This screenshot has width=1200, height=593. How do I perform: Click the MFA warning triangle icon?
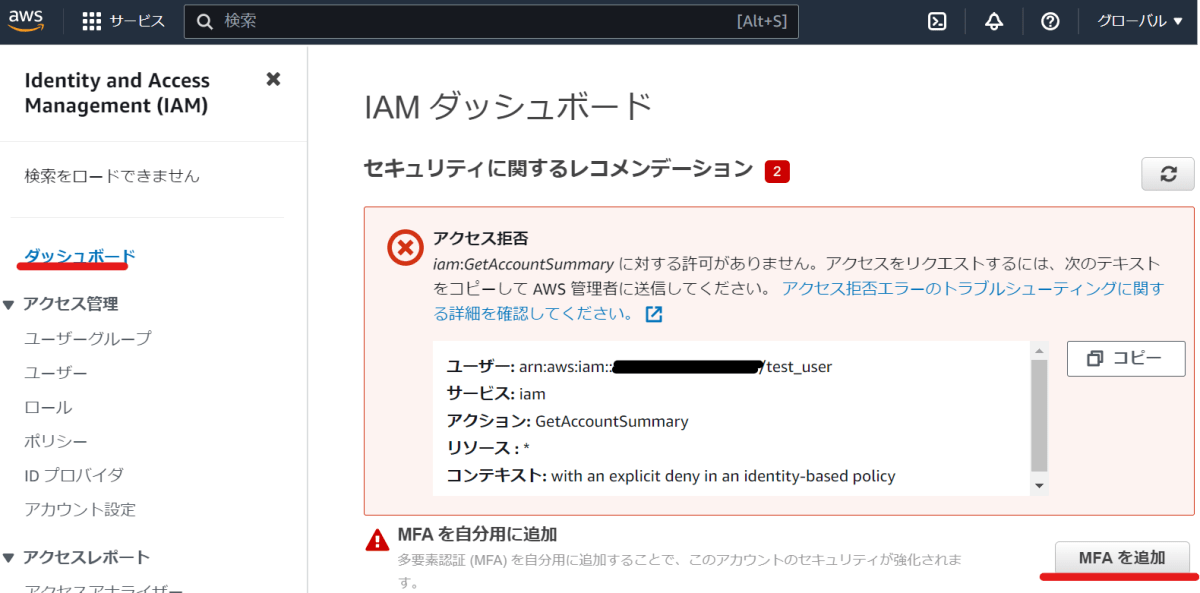pos(378,541)
